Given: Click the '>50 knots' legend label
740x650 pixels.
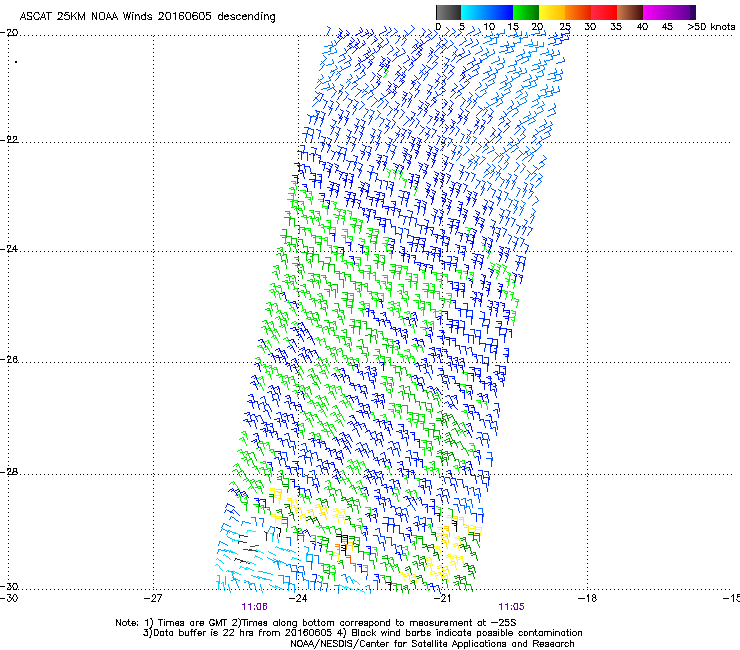Looking at the screenshot, I should point(711,27).
